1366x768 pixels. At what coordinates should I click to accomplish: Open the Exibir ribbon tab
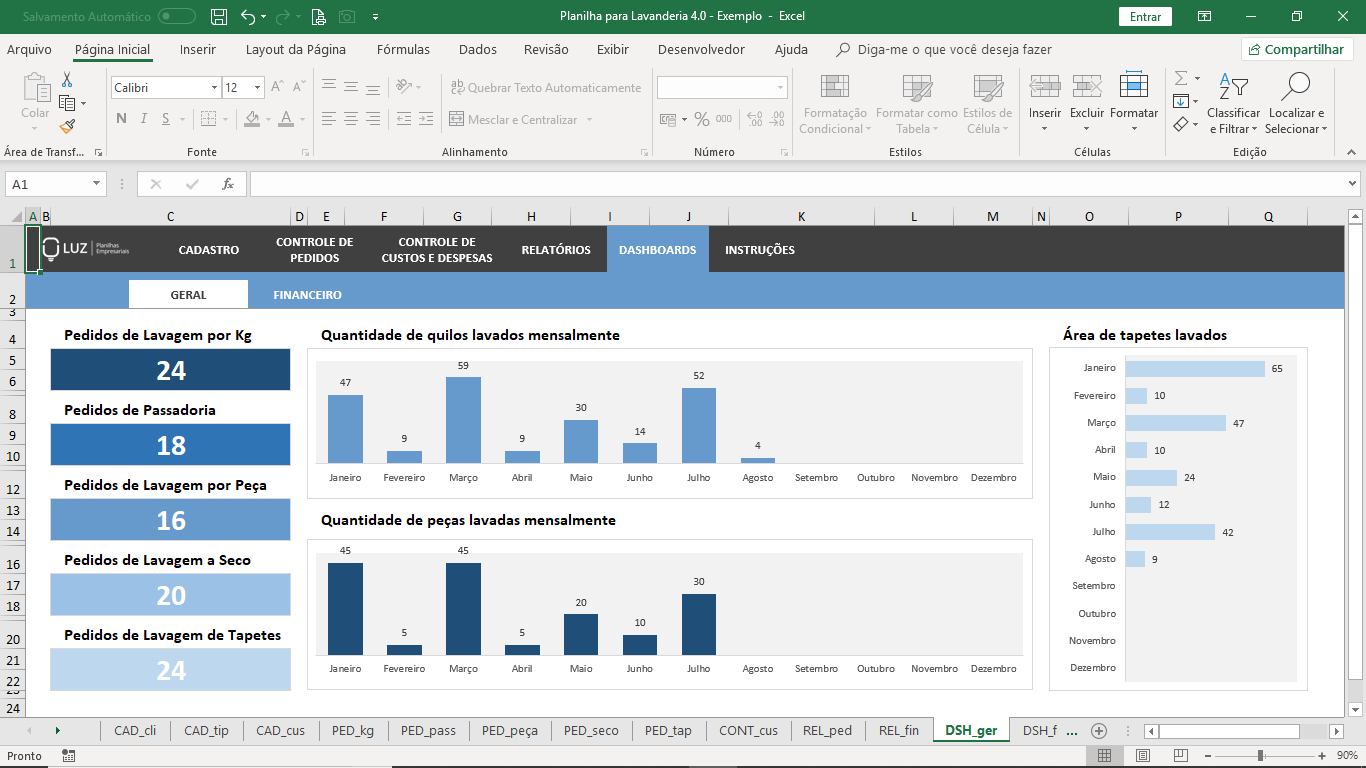click(613, 49)
